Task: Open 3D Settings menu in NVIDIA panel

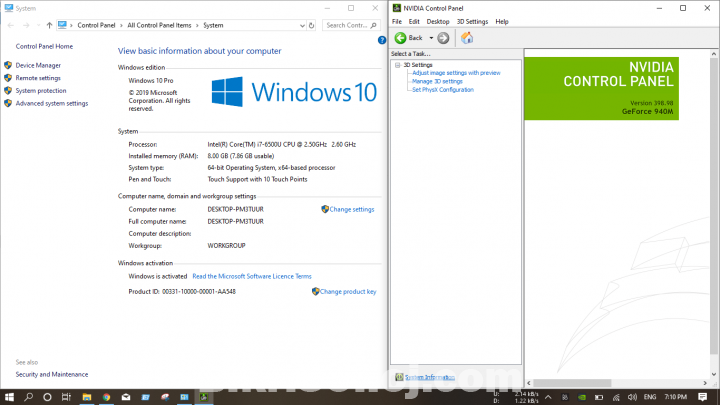Action: coord(472,22)
